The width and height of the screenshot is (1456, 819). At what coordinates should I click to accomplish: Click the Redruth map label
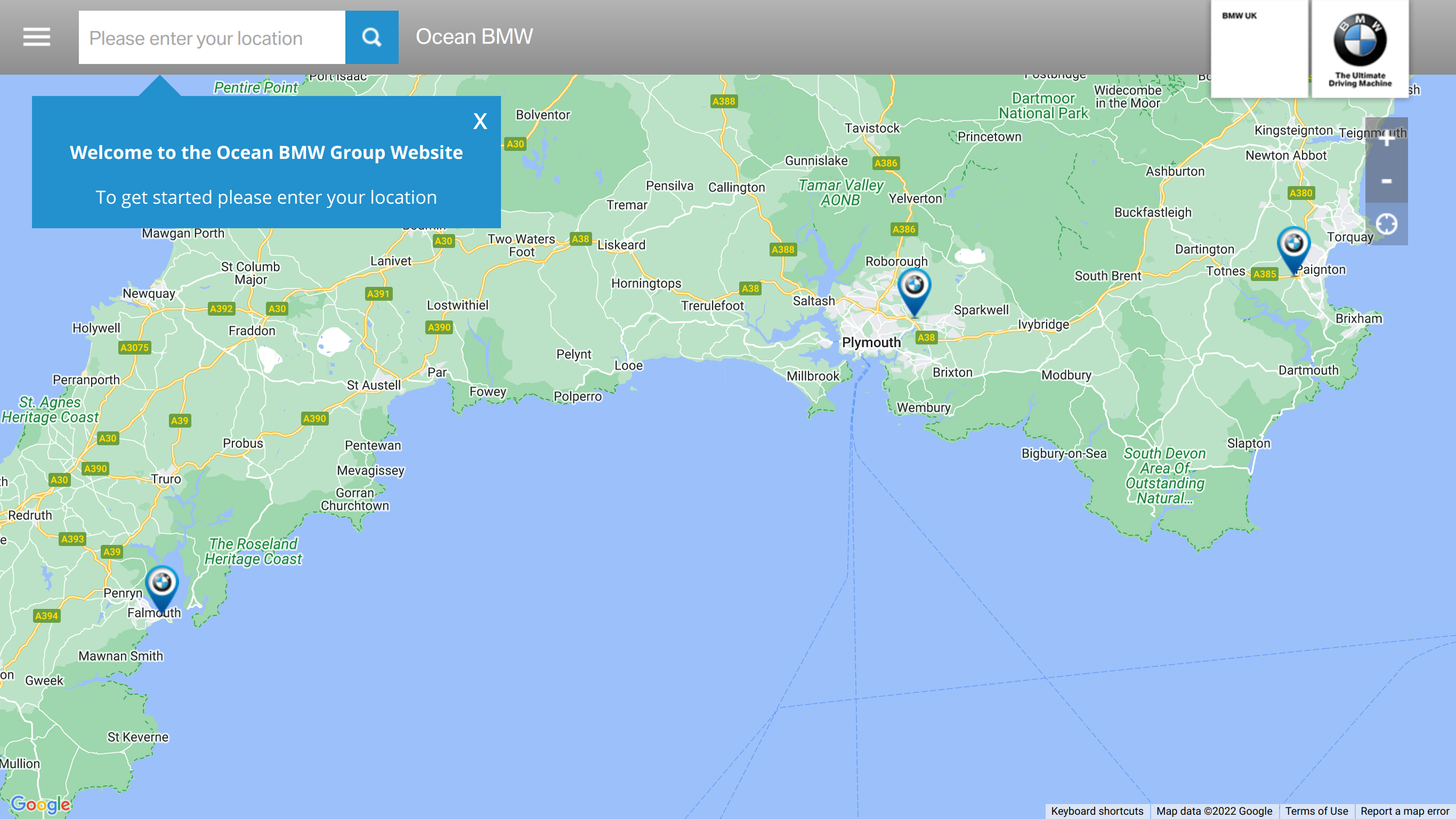point(30,515)
